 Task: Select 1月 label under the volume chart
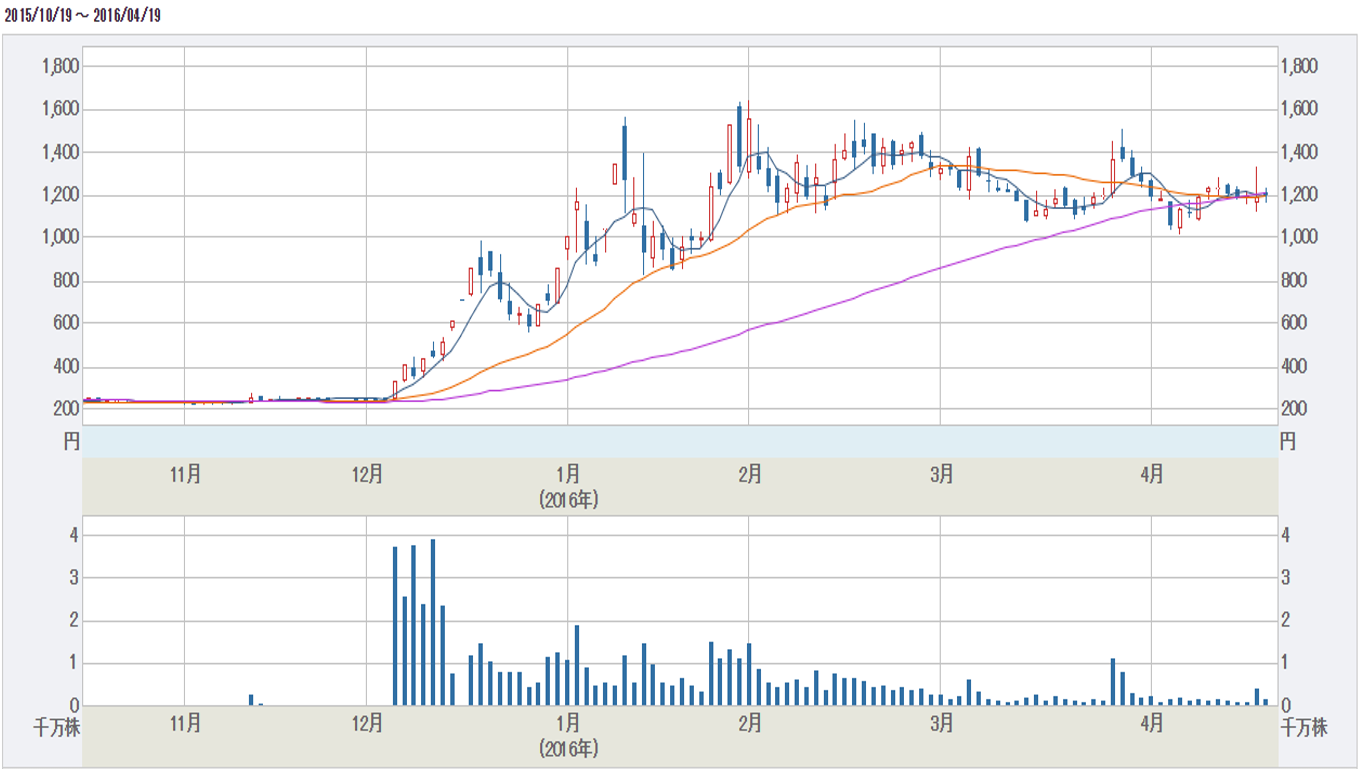568,723
